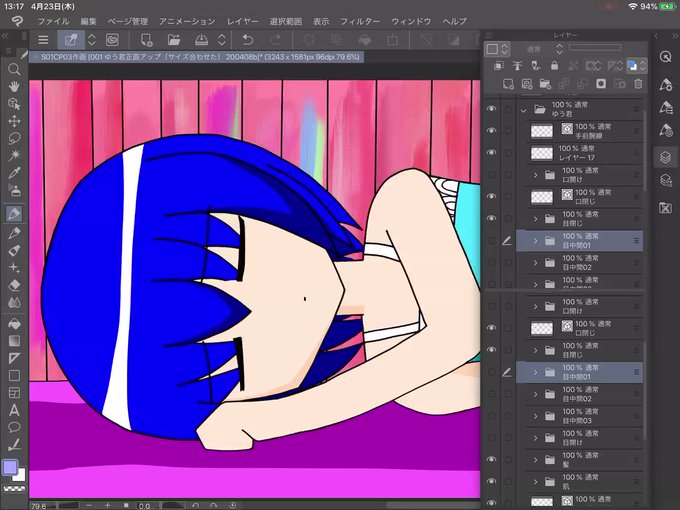Image resolution: width=680 pixels, height=510 pixels.
Task: Toggle Clip to layer below
Action: [x=498, y=65]
